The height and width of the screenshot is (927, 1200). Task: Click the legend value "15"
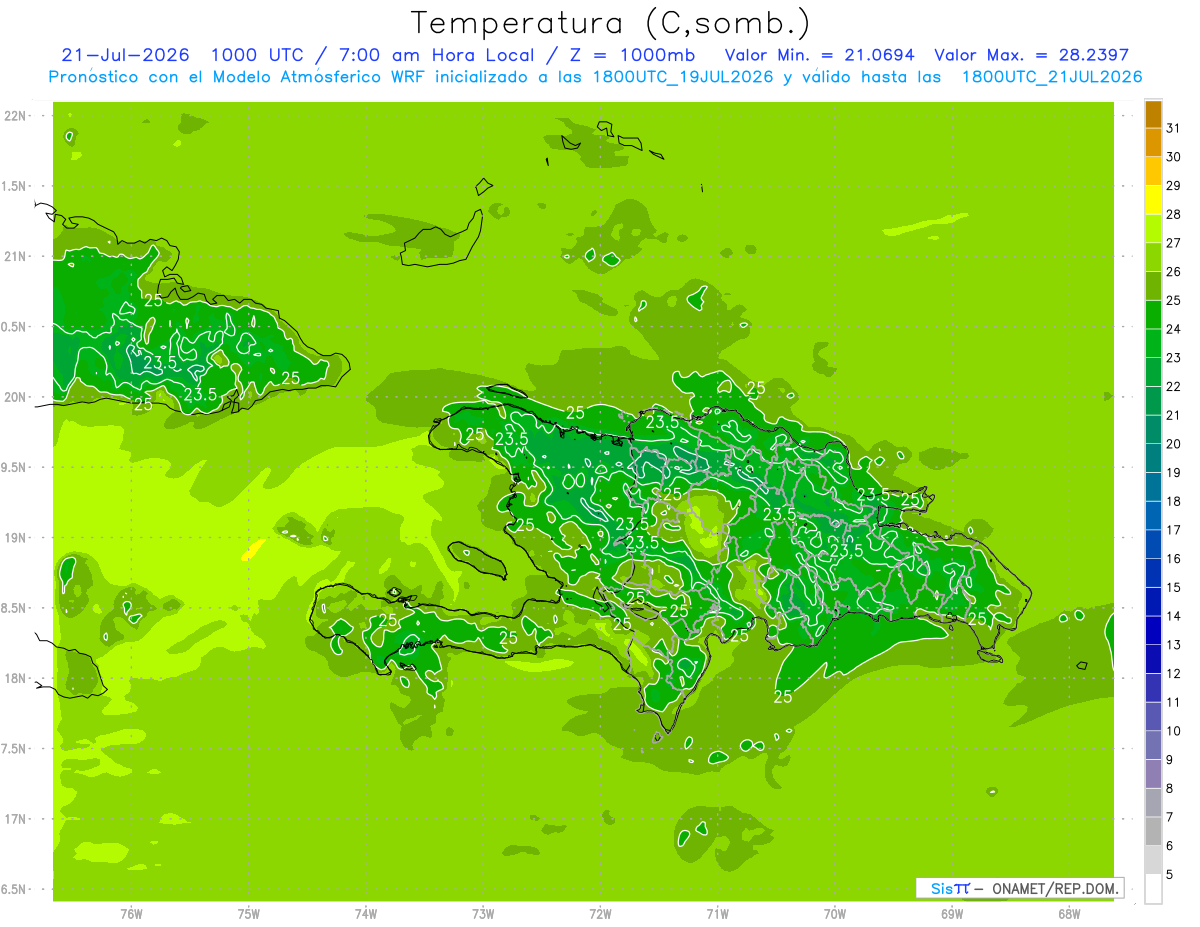coord(1174,588)
